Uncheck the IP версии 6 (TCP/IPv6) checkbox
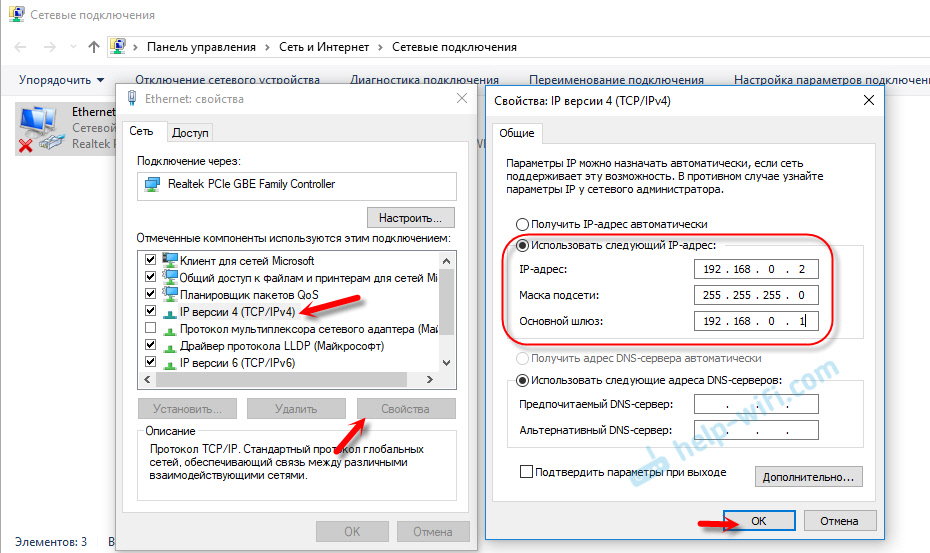Viewport: 930px width, 553px height. click(x=150, y=362)
